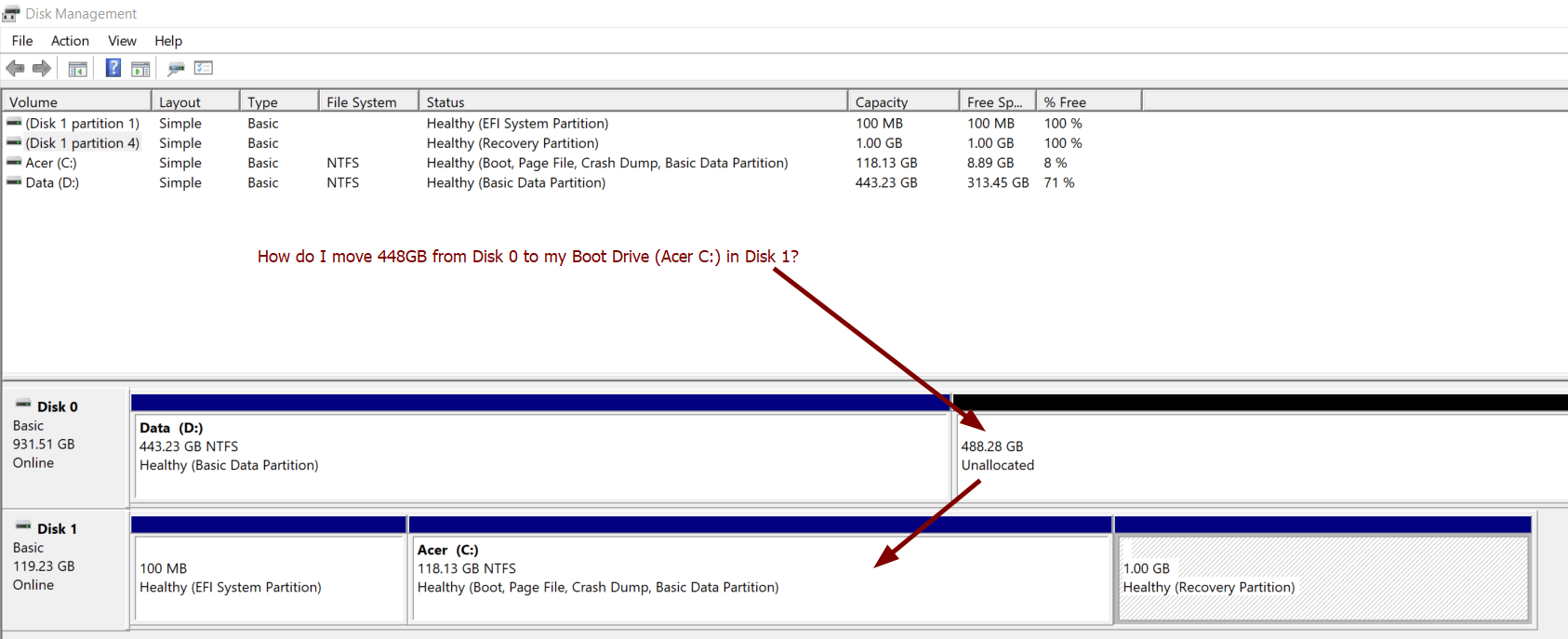Select the '(Disk 1 partition 1)' volume name
1568x639 pixels.
tap(83, 123)
